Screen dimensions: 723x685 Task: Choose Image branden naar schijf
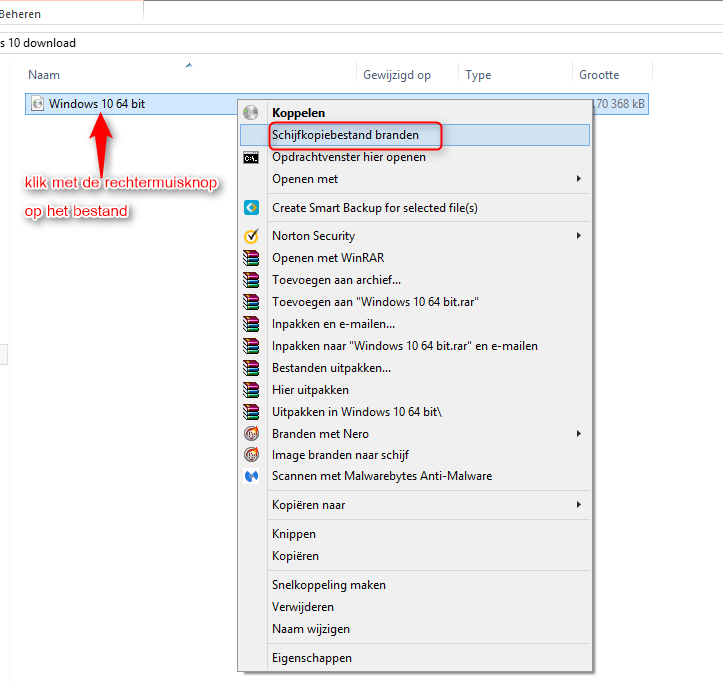pyautogui.click(x=415, y=455)
